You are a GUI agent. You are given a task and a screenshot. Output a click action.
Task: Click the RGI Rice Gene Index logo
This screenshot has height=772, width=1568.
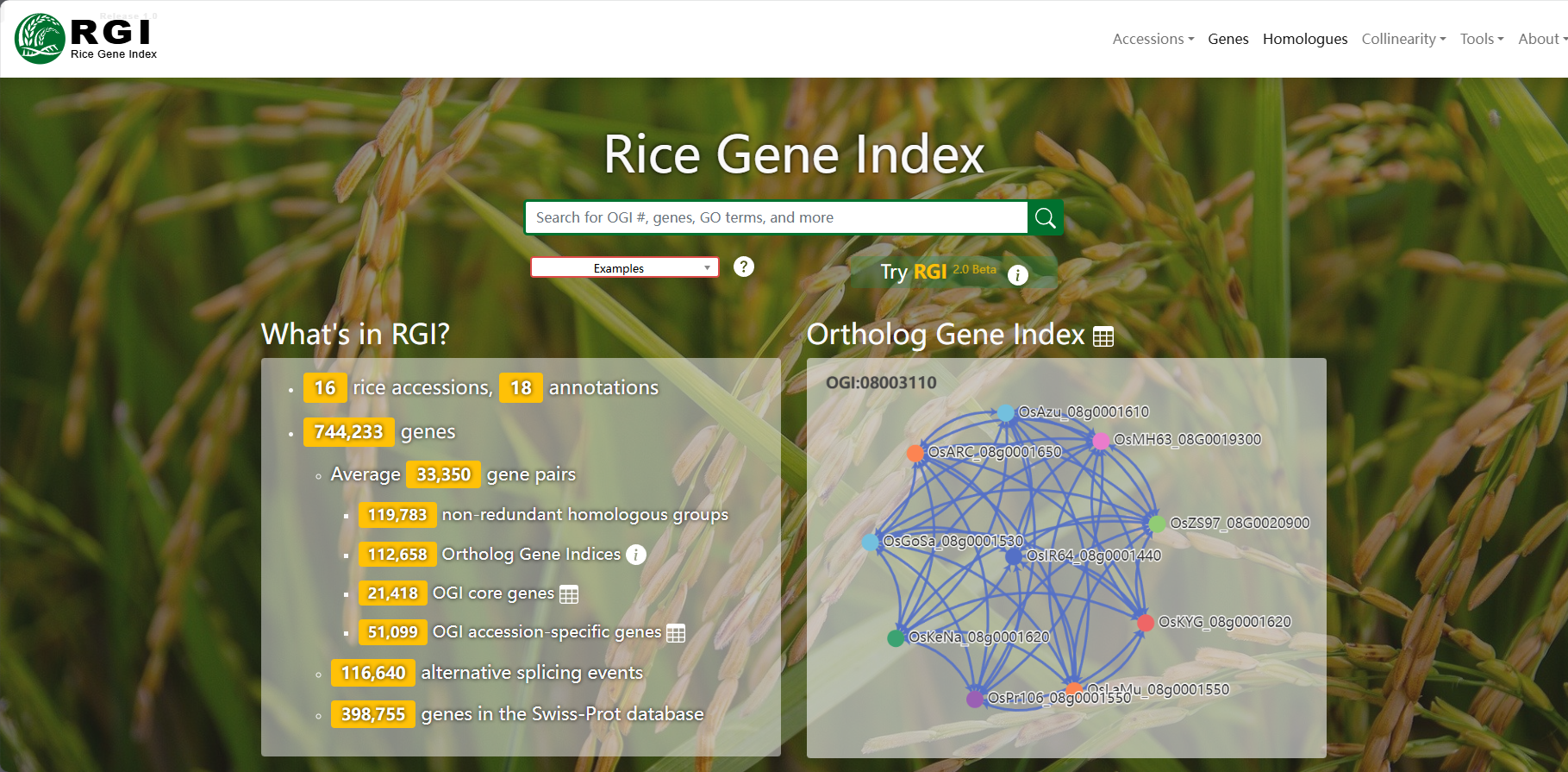click(x=86, y=39)
